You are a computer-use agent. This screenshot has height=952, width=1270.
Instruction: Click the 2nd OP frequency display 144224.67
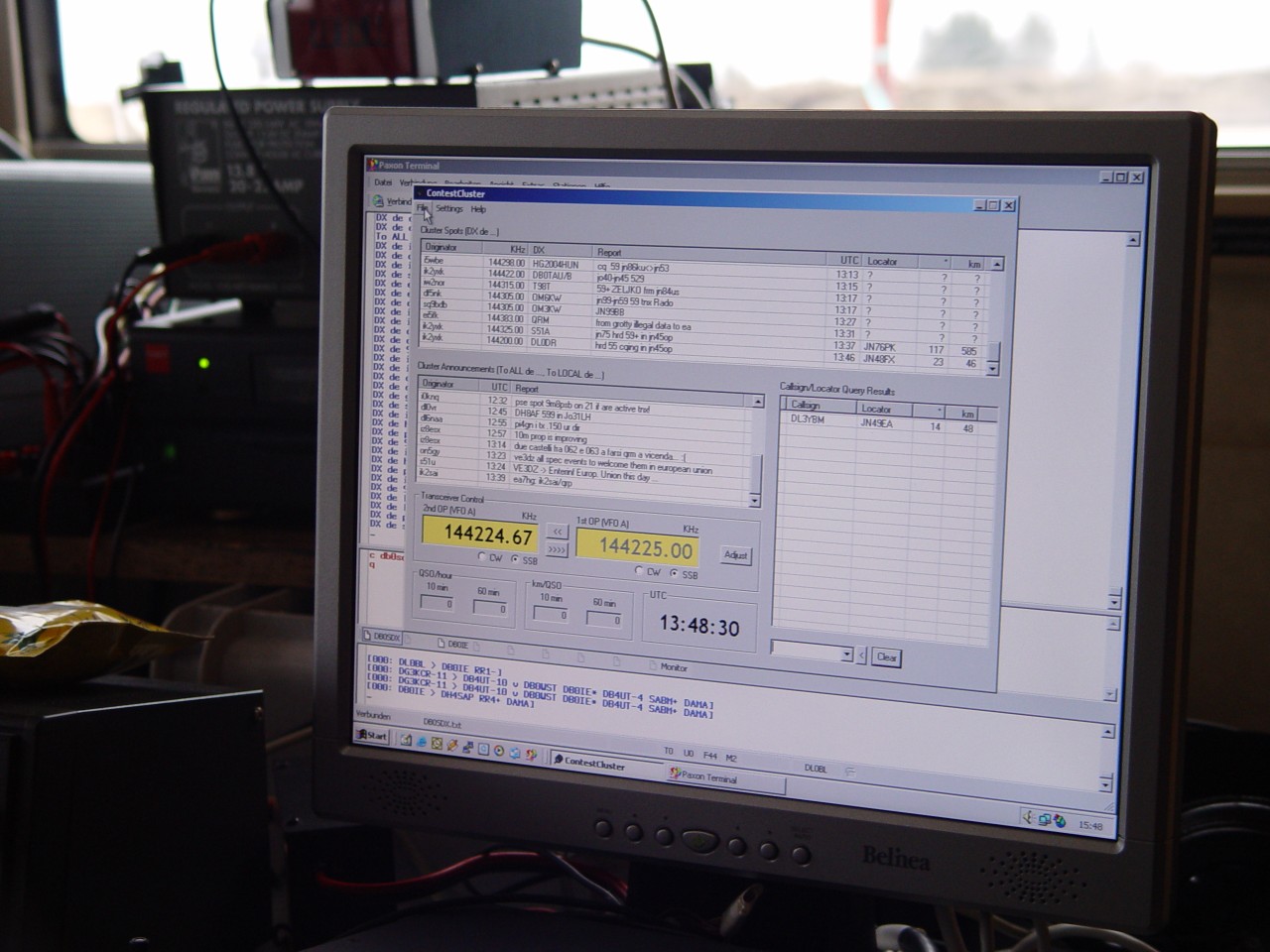480,535
